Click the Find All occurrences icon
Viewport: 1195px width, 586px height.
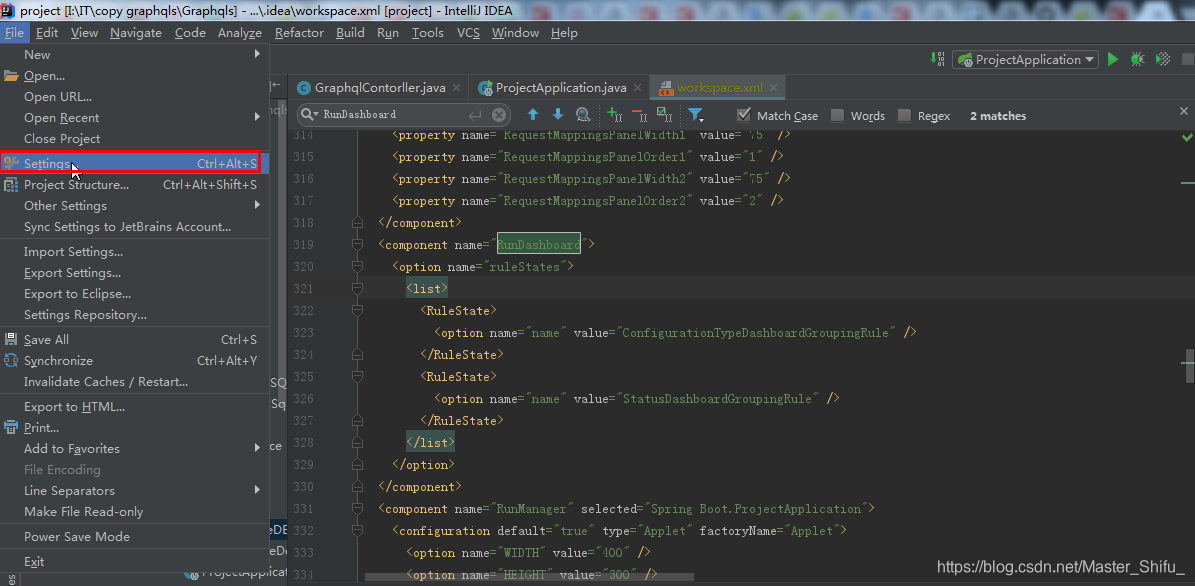[x=583, y=115]
